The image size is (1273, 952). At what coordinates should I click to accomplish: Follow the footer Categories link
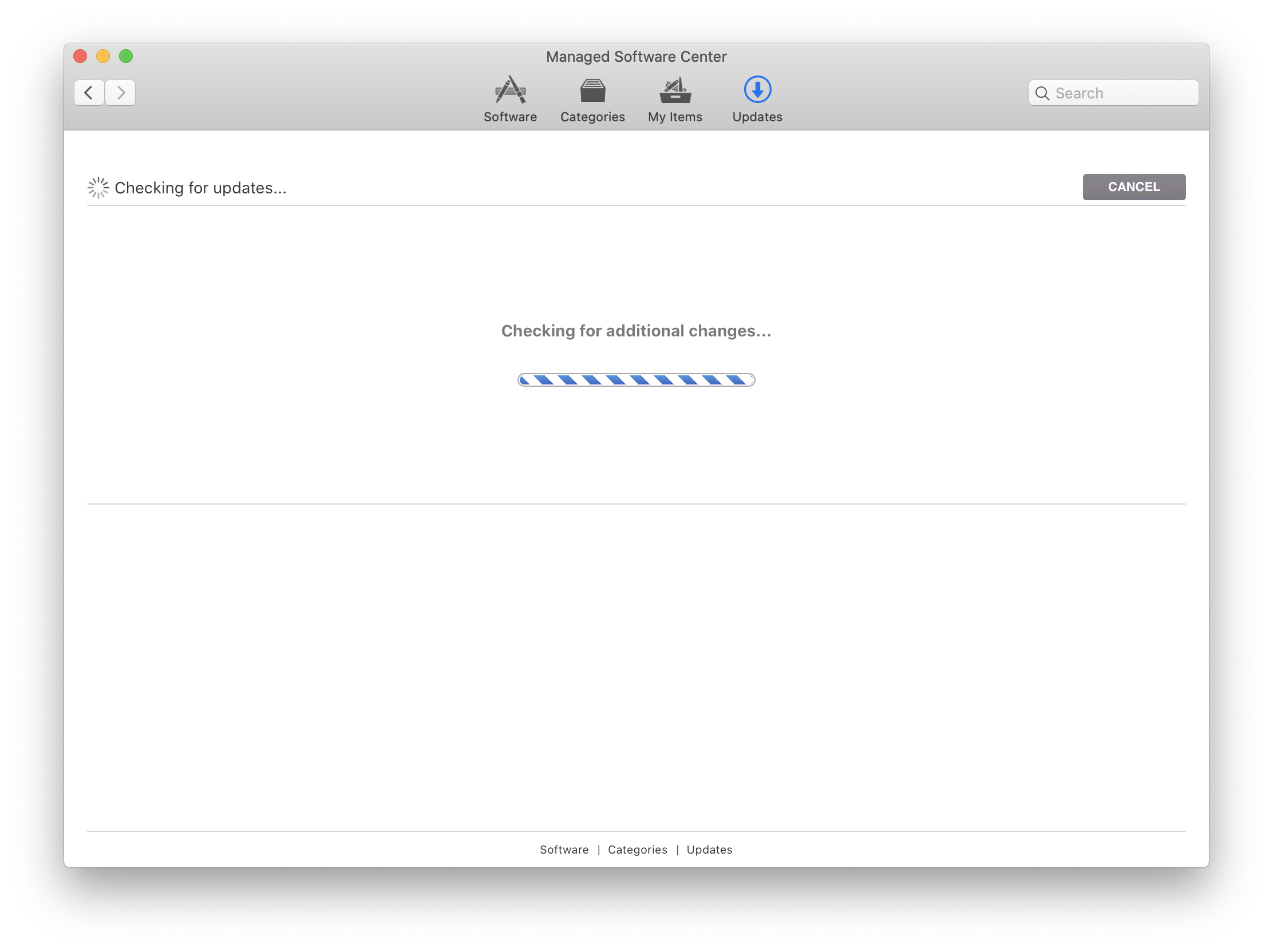[x=637, y=850]
